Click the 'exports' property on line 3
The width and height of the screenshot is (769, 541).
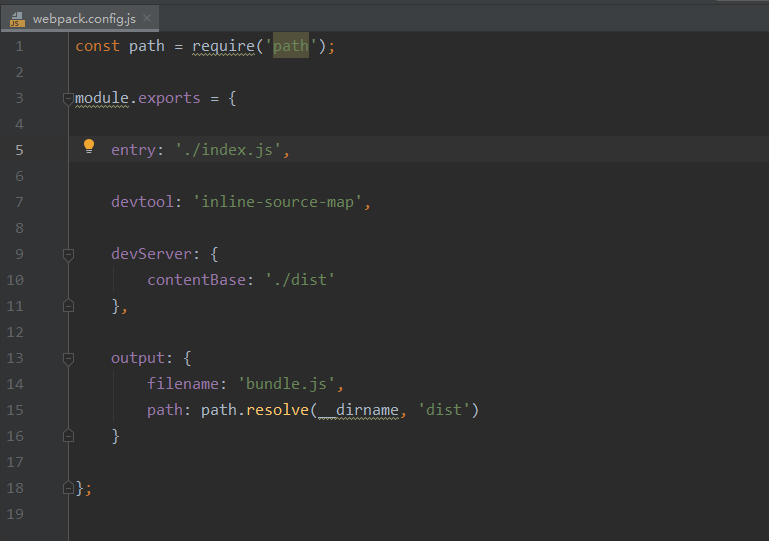tap(169, 98)
